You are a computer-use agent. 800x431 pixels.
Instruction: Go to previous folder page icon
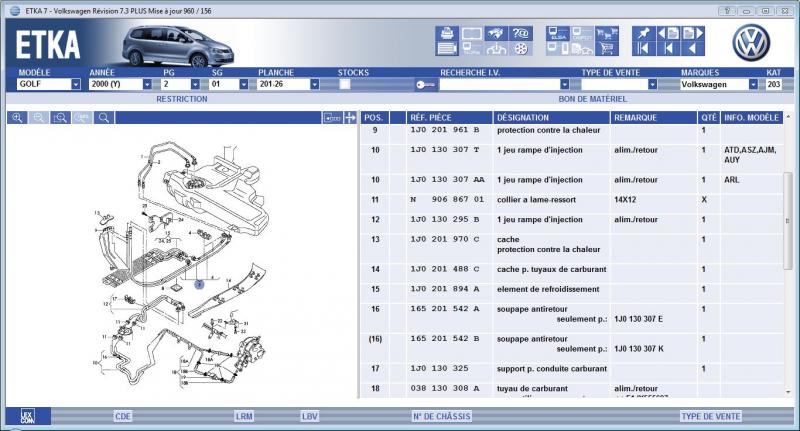click(x=668, y=34)
